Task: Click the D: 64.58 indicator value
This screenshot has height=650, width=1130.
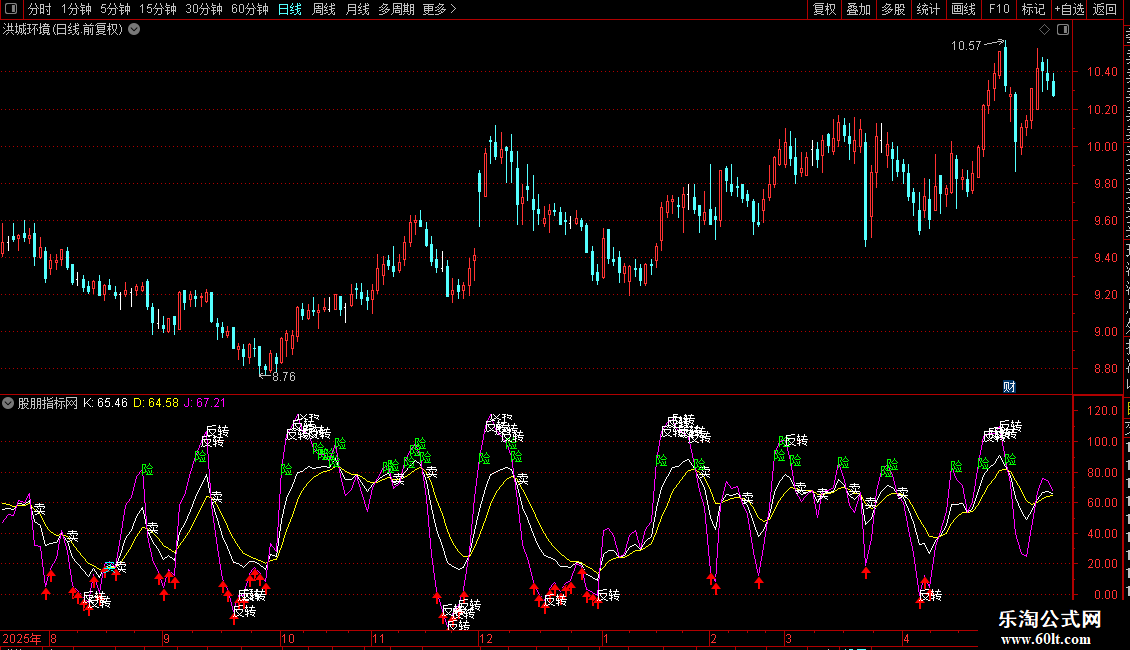Action: (156, 403)
